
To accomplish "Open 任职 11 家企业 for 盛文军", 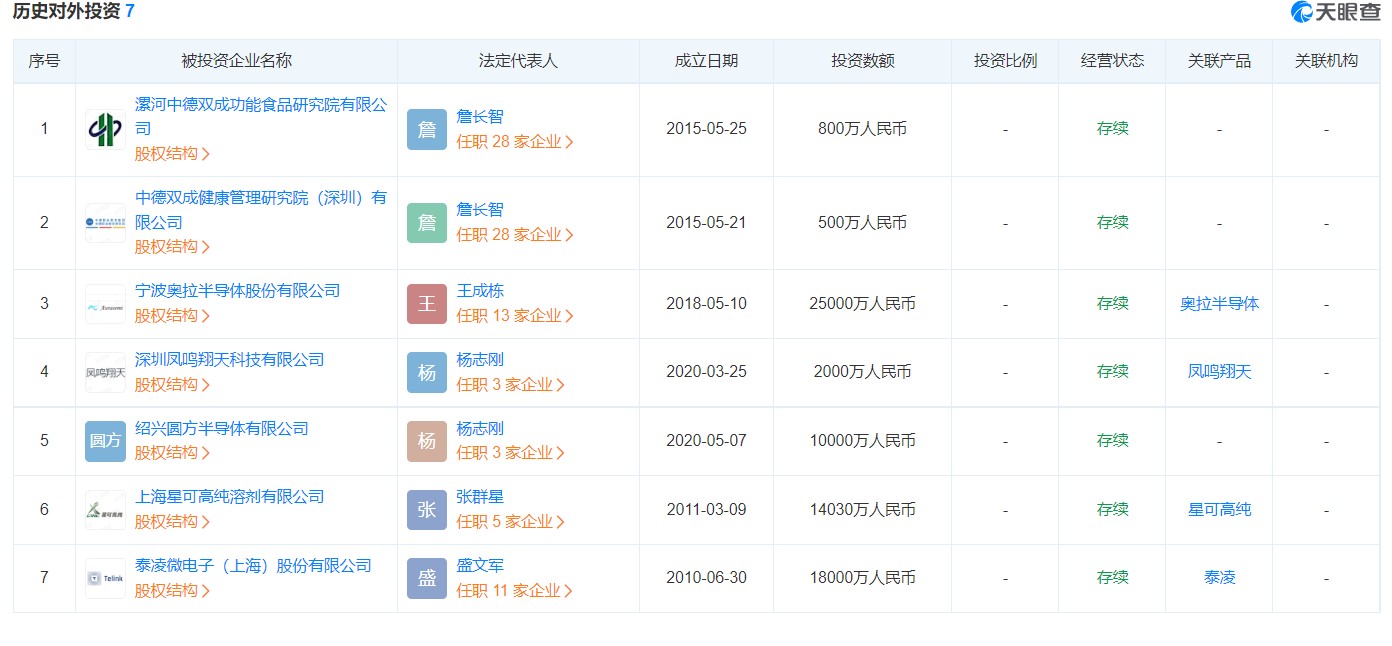I will click(514, 591).
